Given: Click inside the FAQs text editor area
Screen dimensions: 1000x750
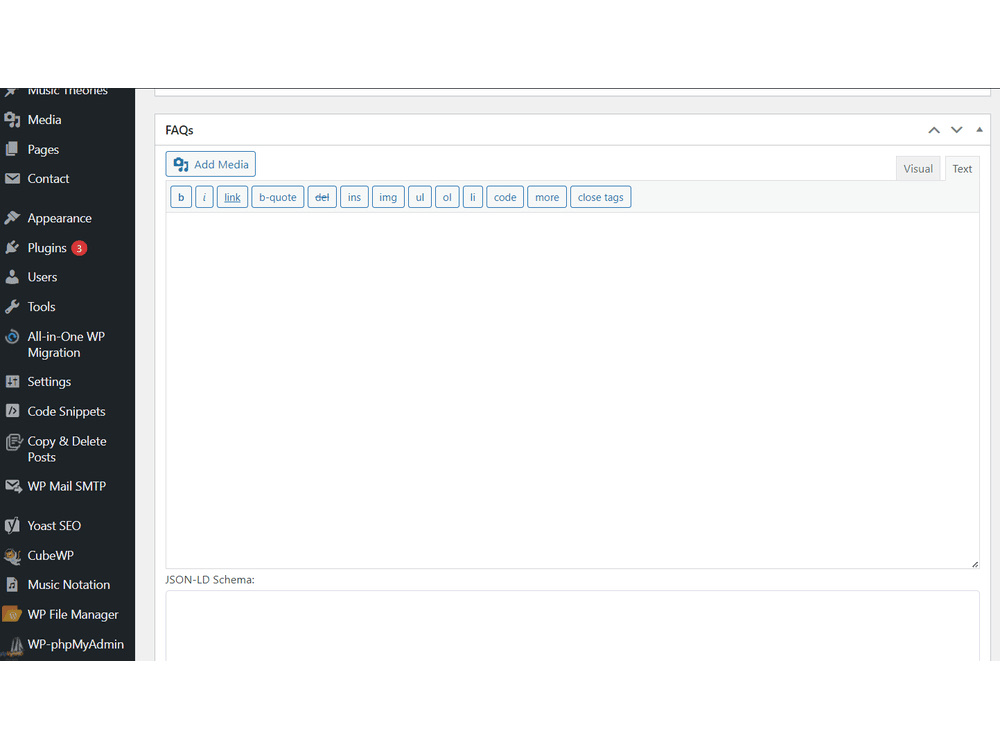Looking at the screenshot, I should (x=572, y=390).
